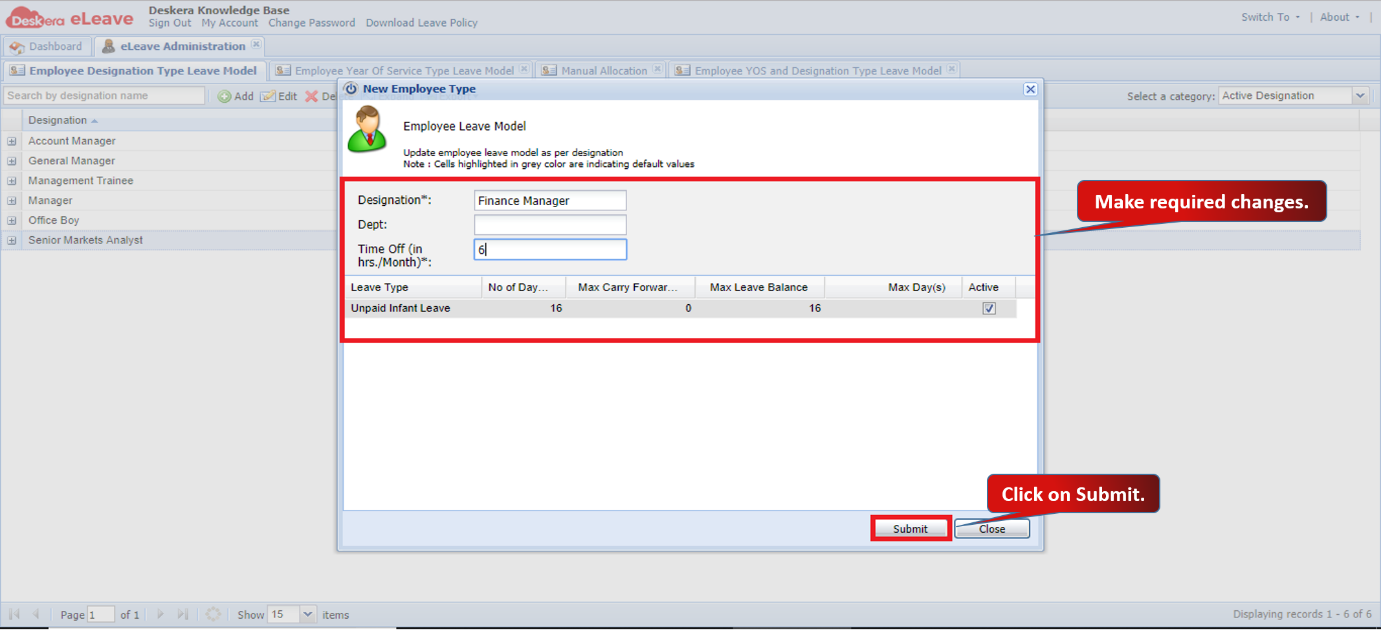The height and width of the screenshot is (631, 1381).
Task: Go to the previous page
Action: click(x=36, y=614)
